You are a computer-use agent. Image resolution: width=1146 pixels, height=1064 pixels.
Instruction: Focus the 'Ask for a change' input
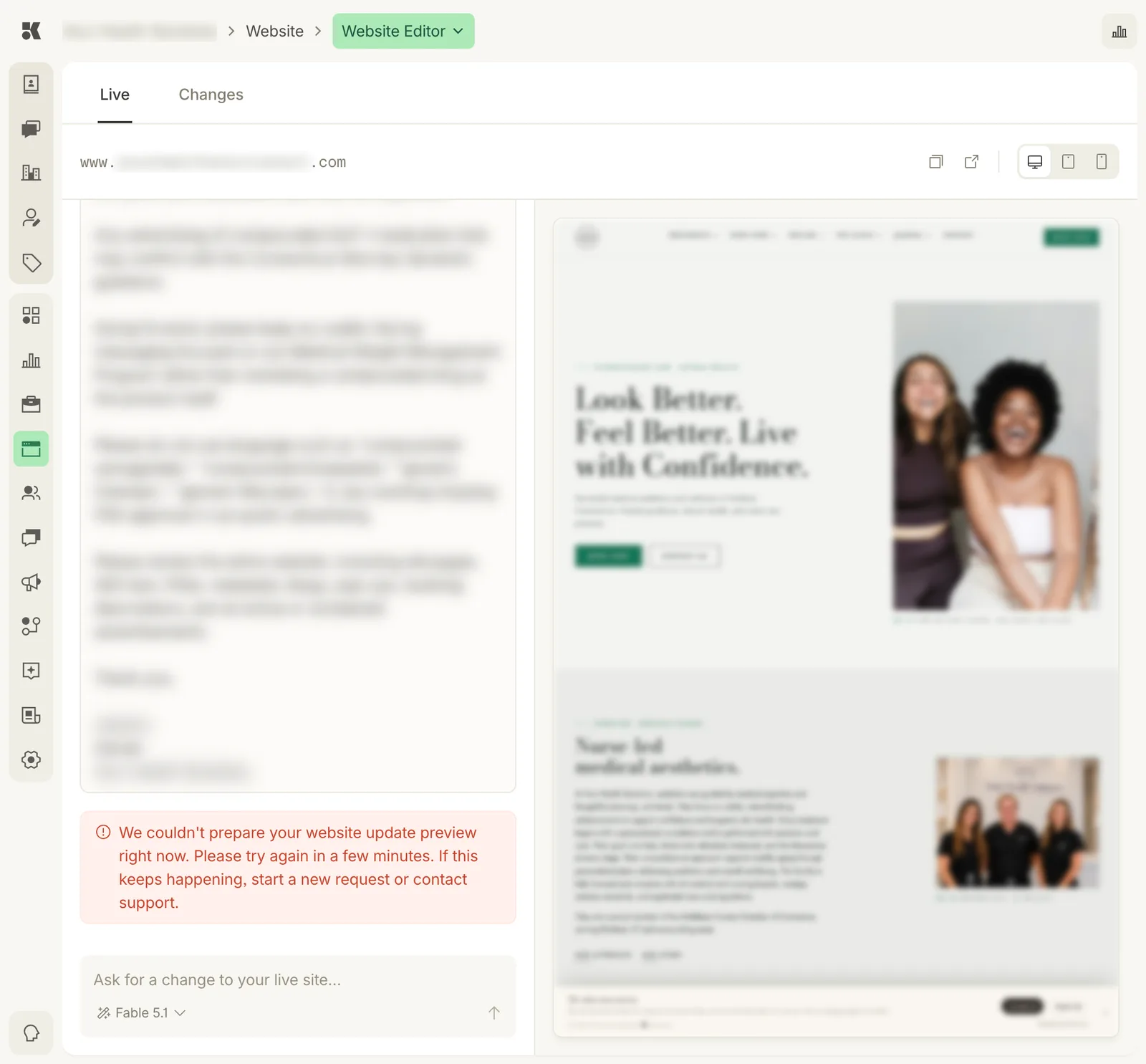click(x=298, y=979)
